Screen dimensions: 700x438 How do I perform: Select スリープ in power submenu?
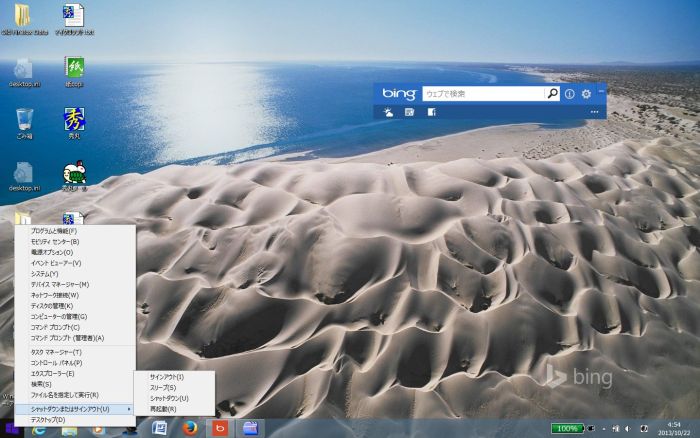coord(163,388)
